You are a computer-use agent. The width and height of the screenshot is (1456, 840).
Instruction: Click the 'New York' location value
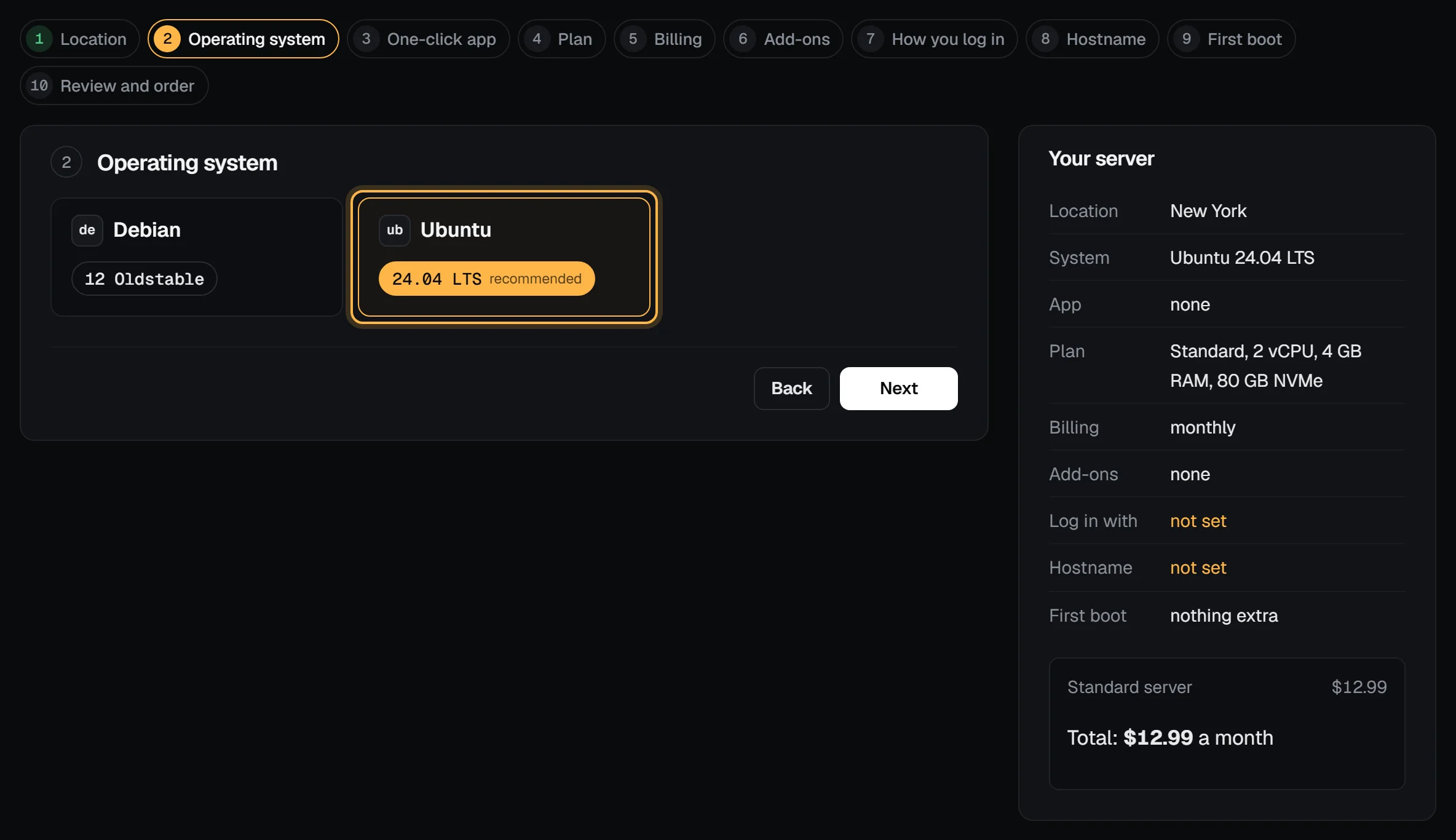1208,211
